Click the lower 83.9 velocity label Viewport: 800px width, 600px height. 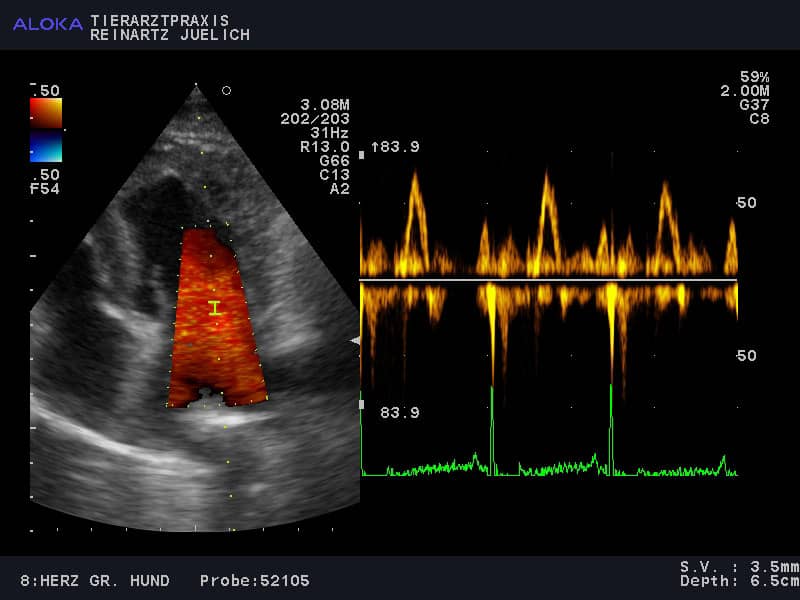pos(400,412)
